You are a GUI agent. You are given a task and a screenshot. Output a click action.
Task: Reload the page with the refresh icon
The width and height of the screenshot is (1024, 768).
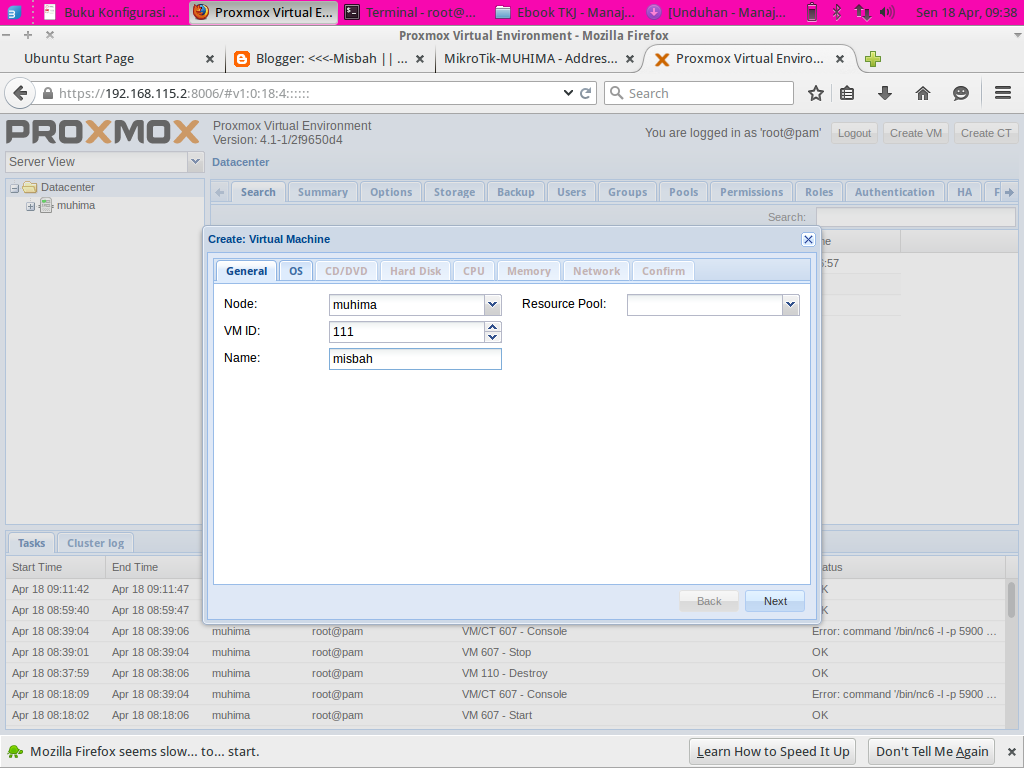[586, 93]
